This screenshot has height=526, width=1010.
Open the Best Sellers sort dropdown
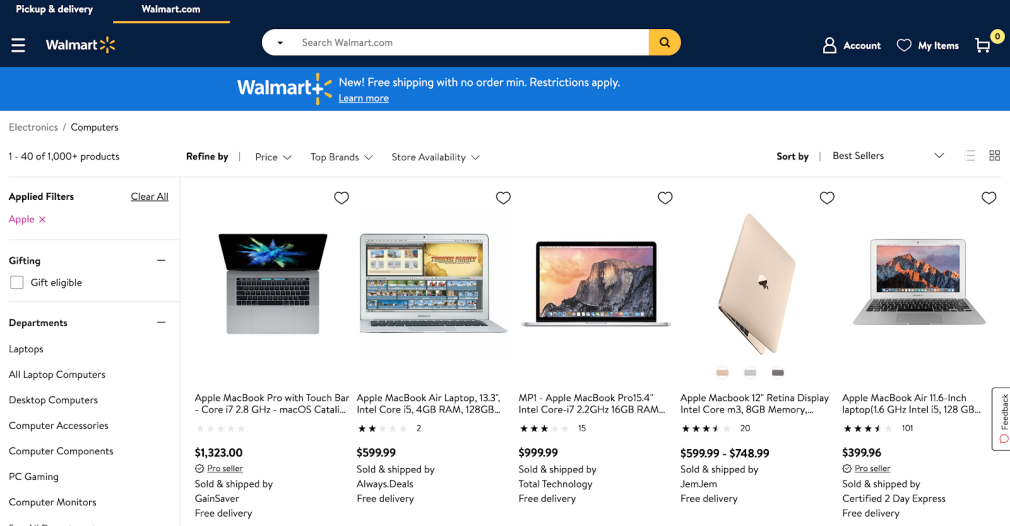point(887,156)
